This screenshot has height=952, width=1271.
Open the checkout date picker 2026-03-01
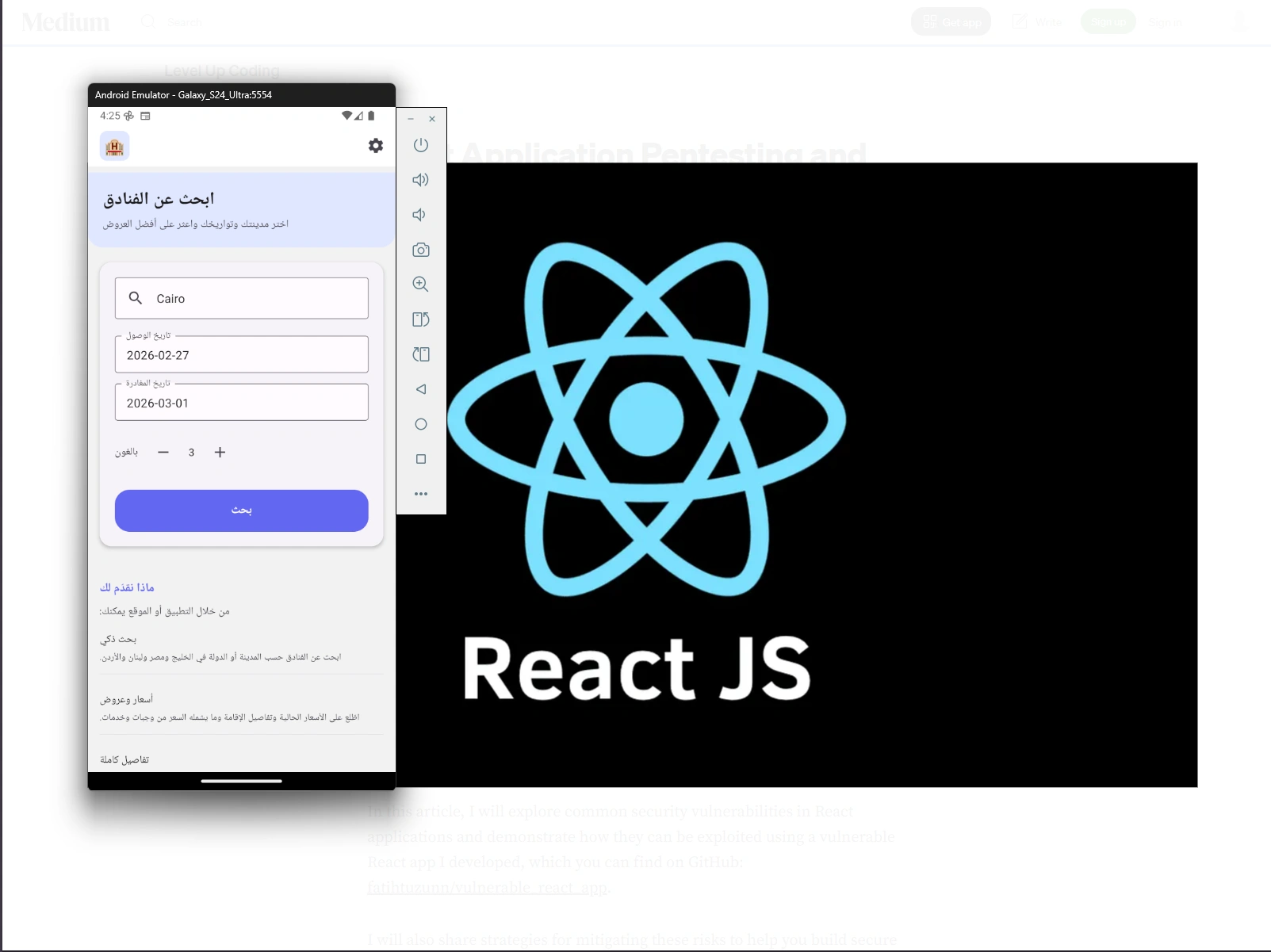tap(241, 402)
